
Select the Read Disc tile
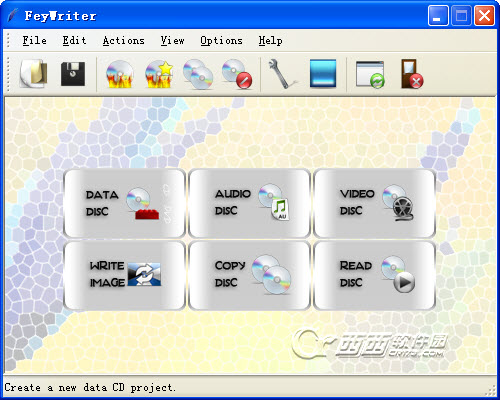coord(375,275)
